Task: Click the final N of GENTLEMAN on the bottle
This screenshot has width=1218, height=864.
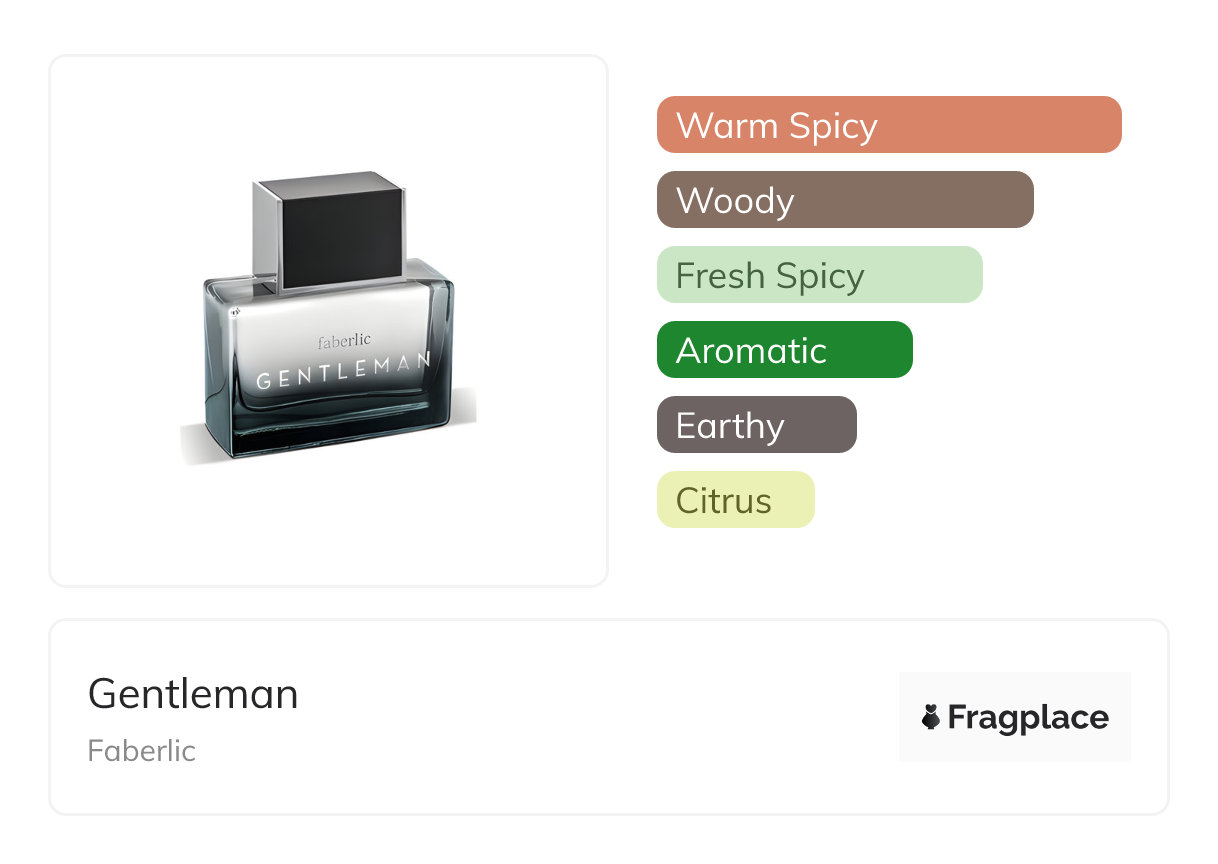Action: 423,360
